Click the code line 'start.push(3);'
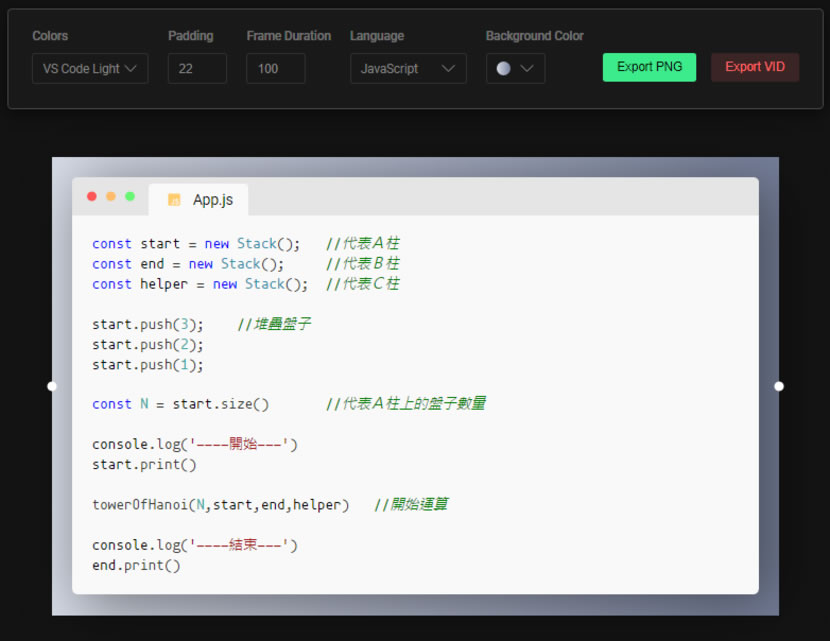This screenshot has width=830, height=641. [148, 324]
